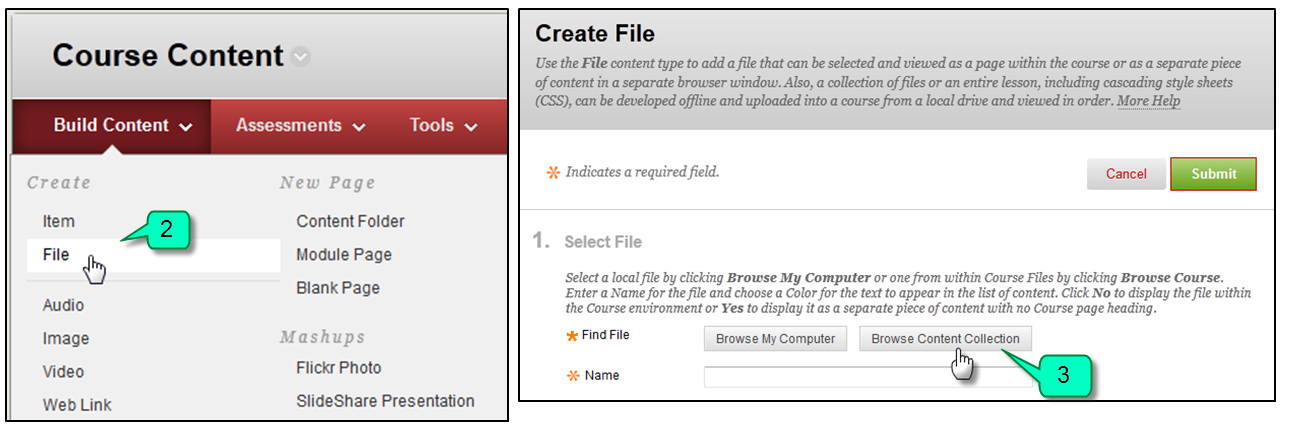Screen dimensions: 1292x429
Task: Open the Tools dropdown
Action: (443, 126)
